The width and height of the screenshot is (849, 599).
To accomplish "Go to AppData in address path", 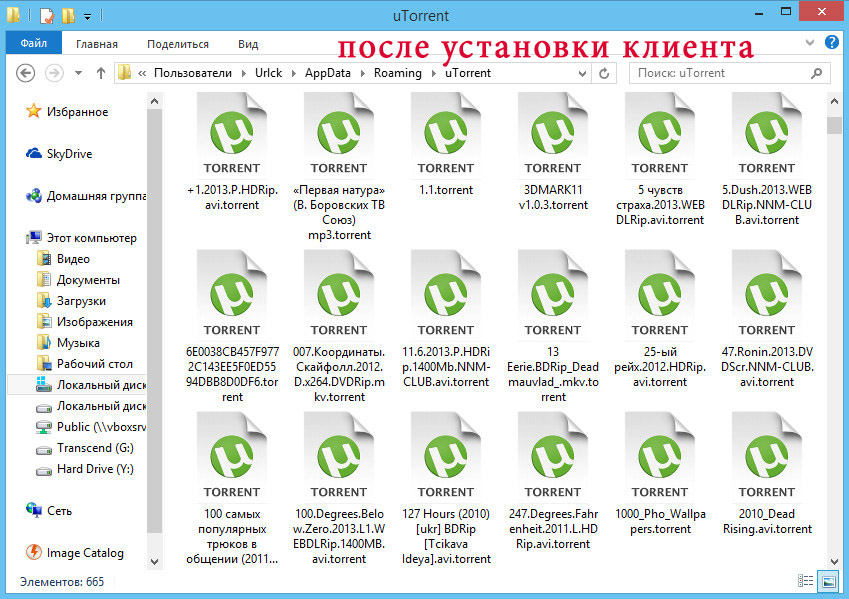I will coord(328,73).
